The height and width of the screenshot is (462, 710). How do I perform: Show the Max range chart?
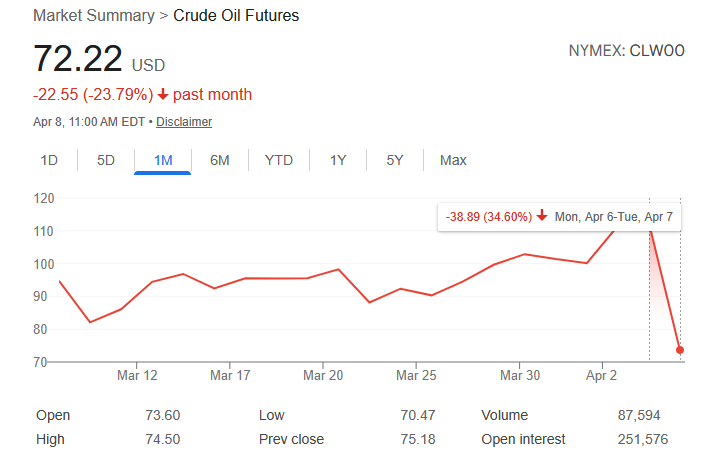pos(453,160)
